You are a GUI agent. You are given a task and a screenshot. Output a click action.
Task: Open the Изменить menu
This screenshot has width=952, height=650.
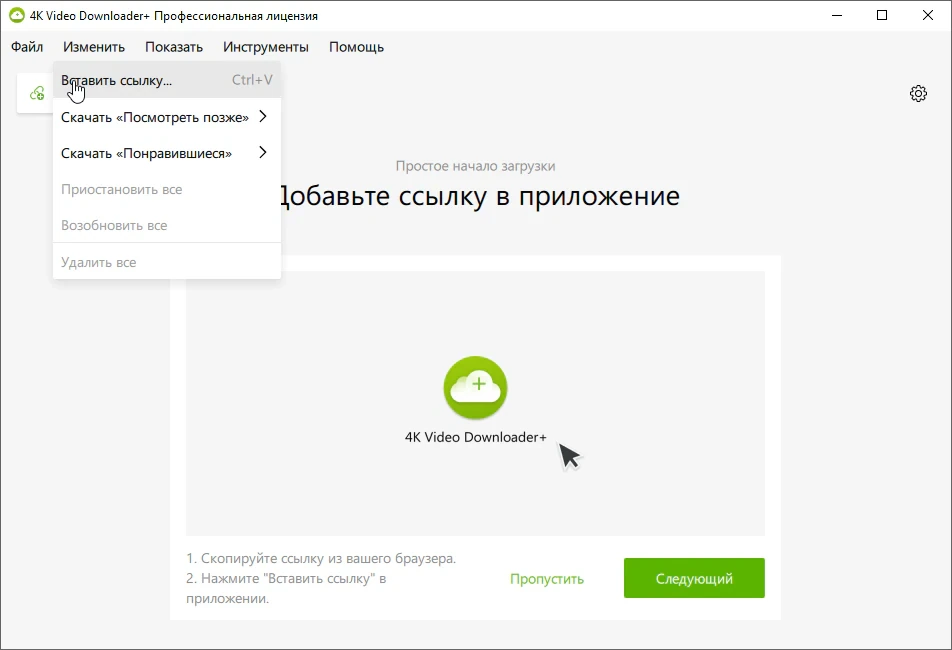(x=94, y=47)
